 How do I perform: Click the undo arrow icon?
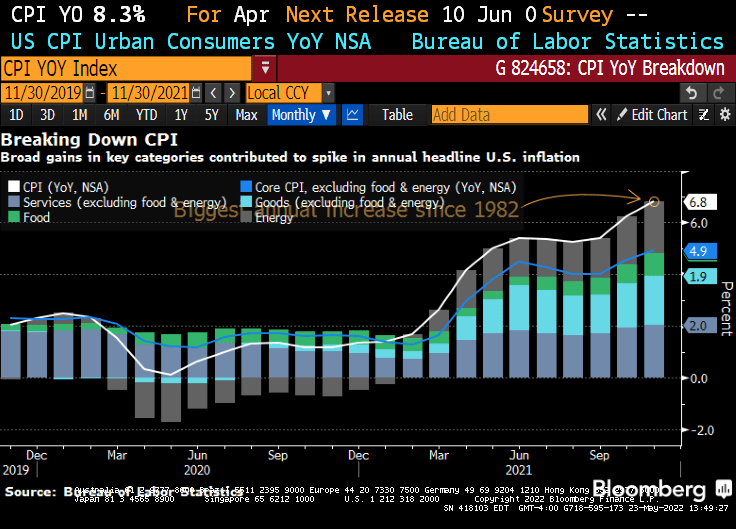coord(690,93)
